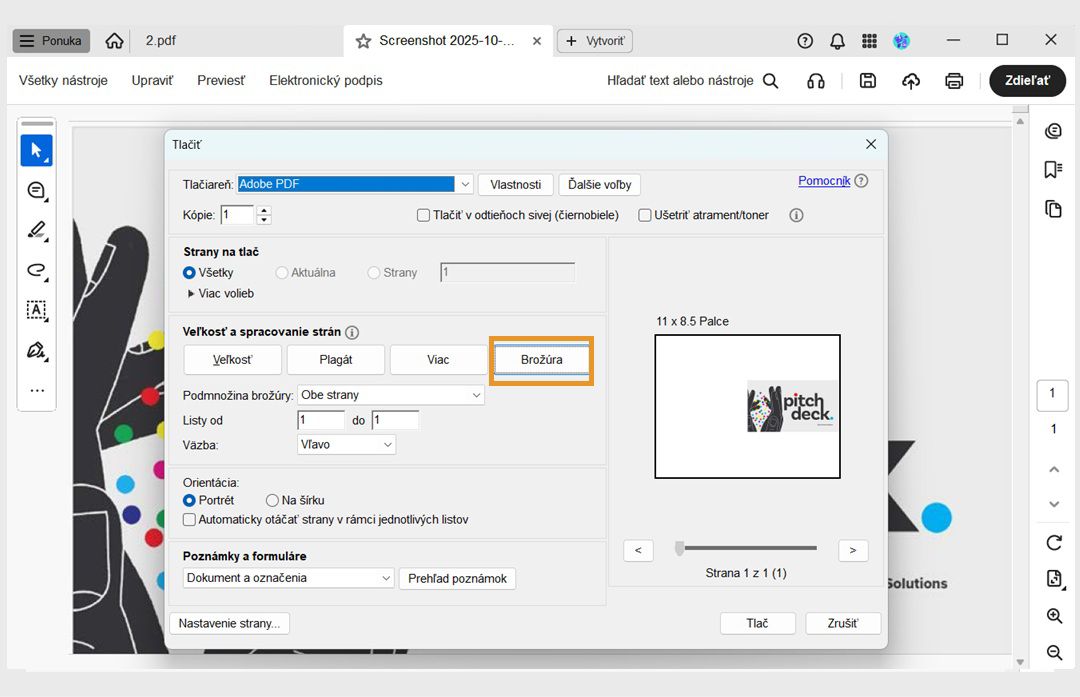Click the printer icon in top toolbar
The width and height of the screenshot is (1080, 697).
[954, 81]
